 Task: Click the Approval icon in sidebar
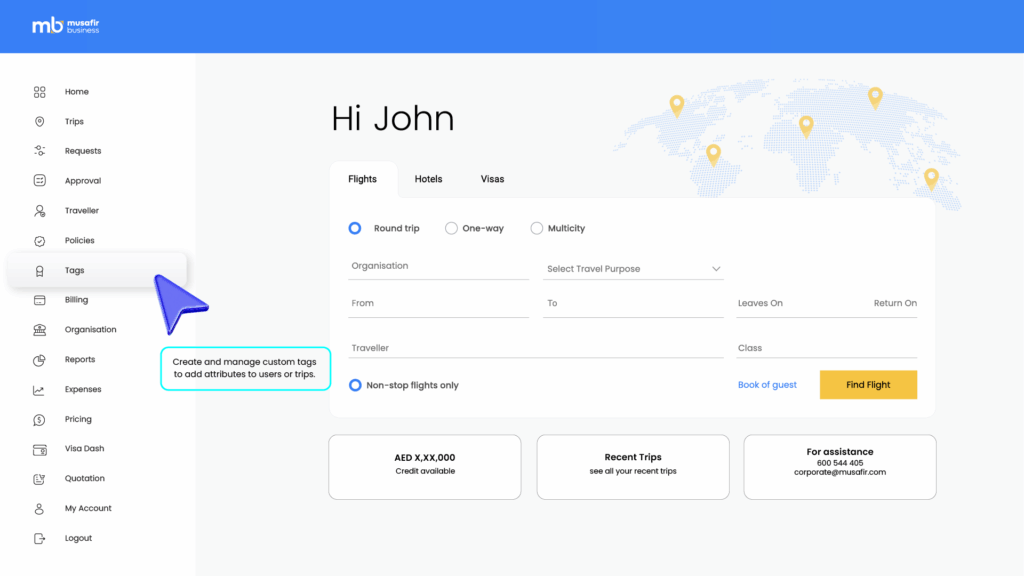40,181
